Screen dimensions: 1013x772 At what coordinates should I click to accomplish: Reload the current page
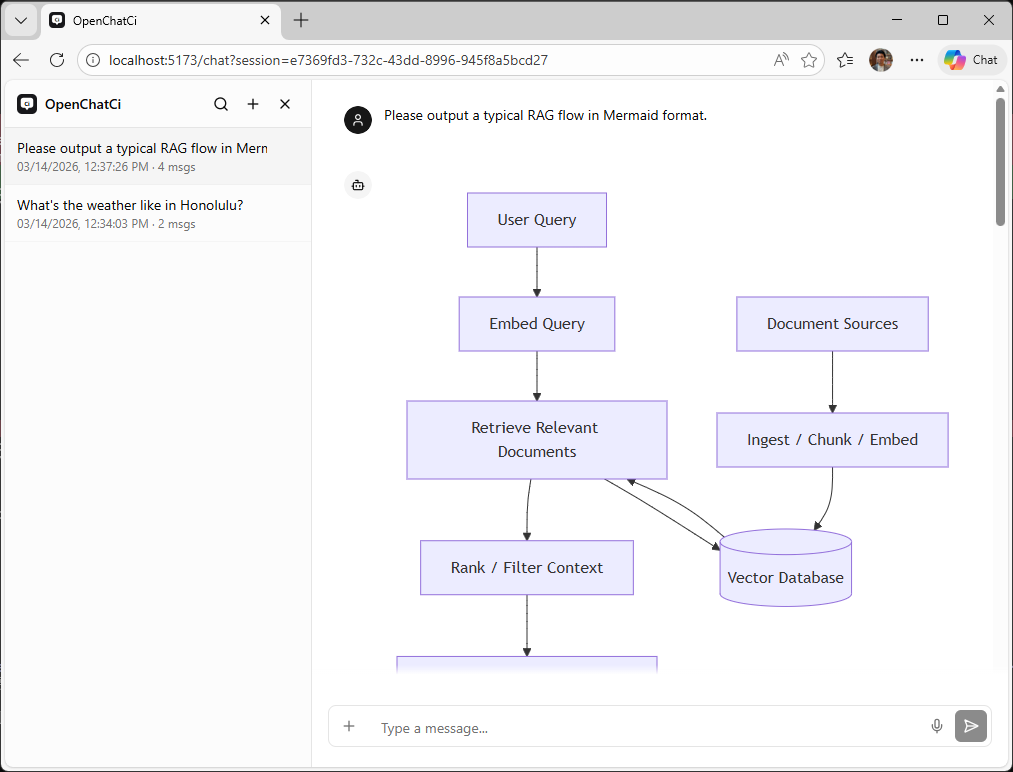point(57,60)
